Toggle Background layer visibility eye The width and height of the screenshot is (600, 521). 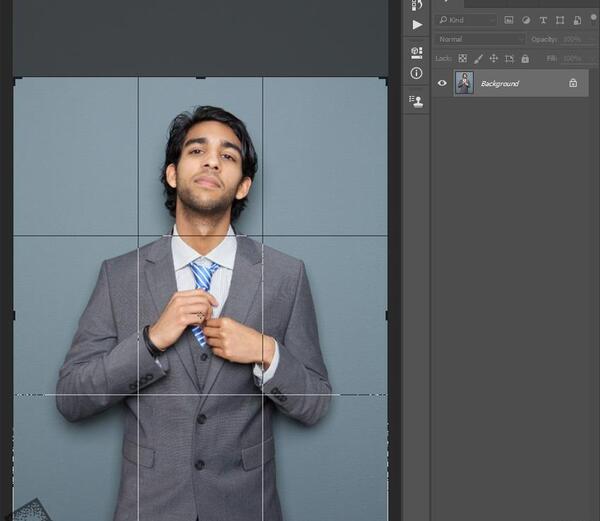coord(442,83)
